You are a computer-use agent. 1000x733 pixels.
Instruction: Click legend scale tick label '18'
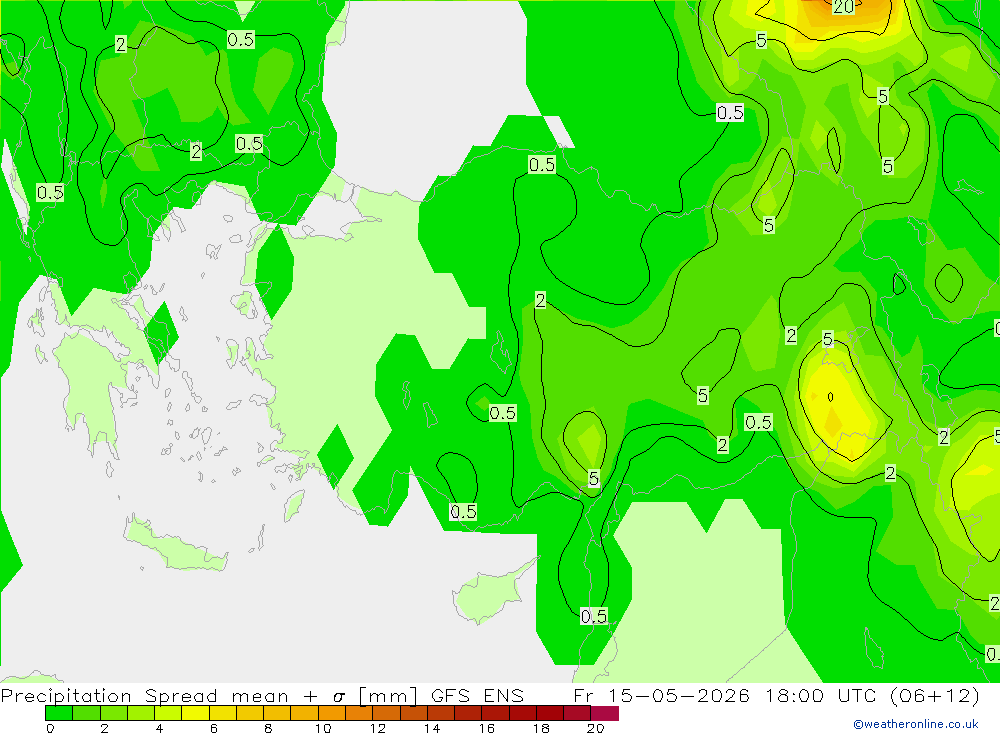541,728
